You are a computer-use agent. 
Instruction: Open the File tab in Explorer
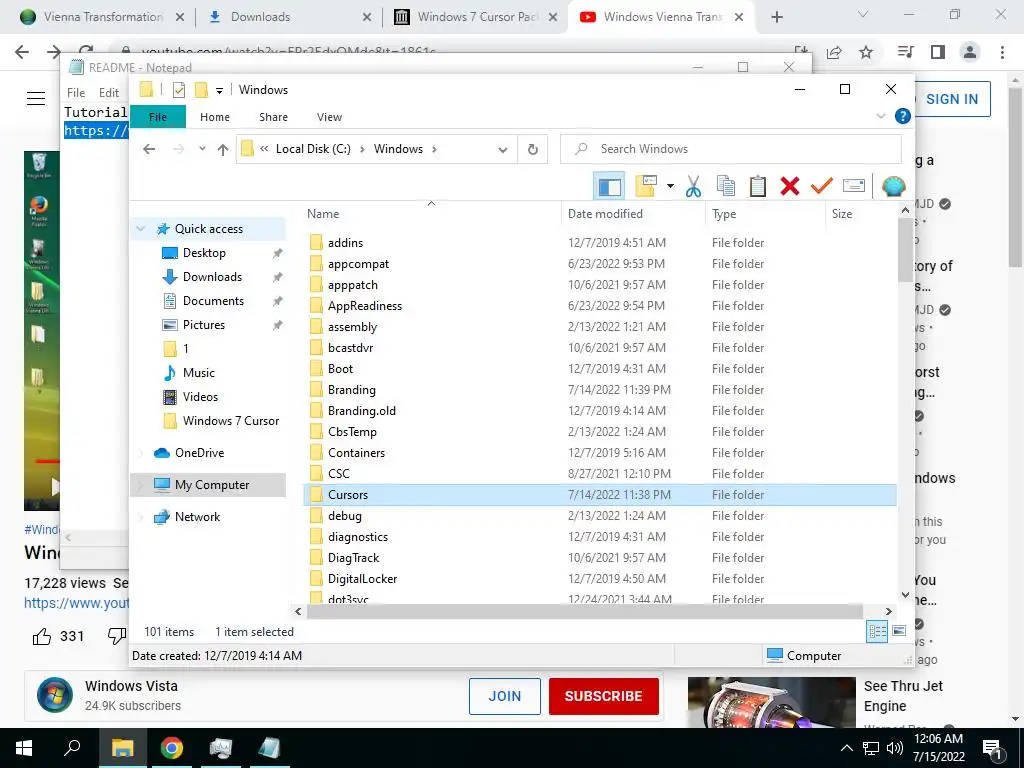(x=157, y=117)
